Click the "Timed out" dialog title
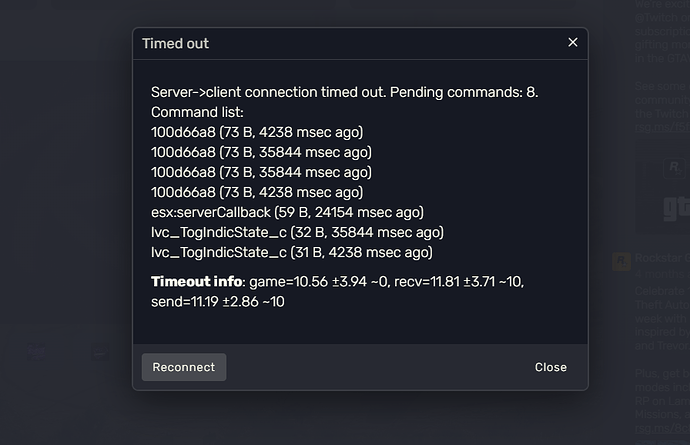 click(x=176, y=44)
